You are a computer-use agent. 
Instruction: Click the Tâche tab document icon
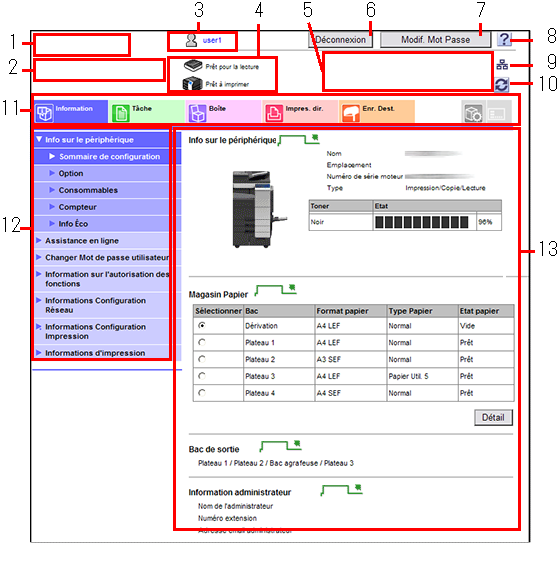pos(120,113)
